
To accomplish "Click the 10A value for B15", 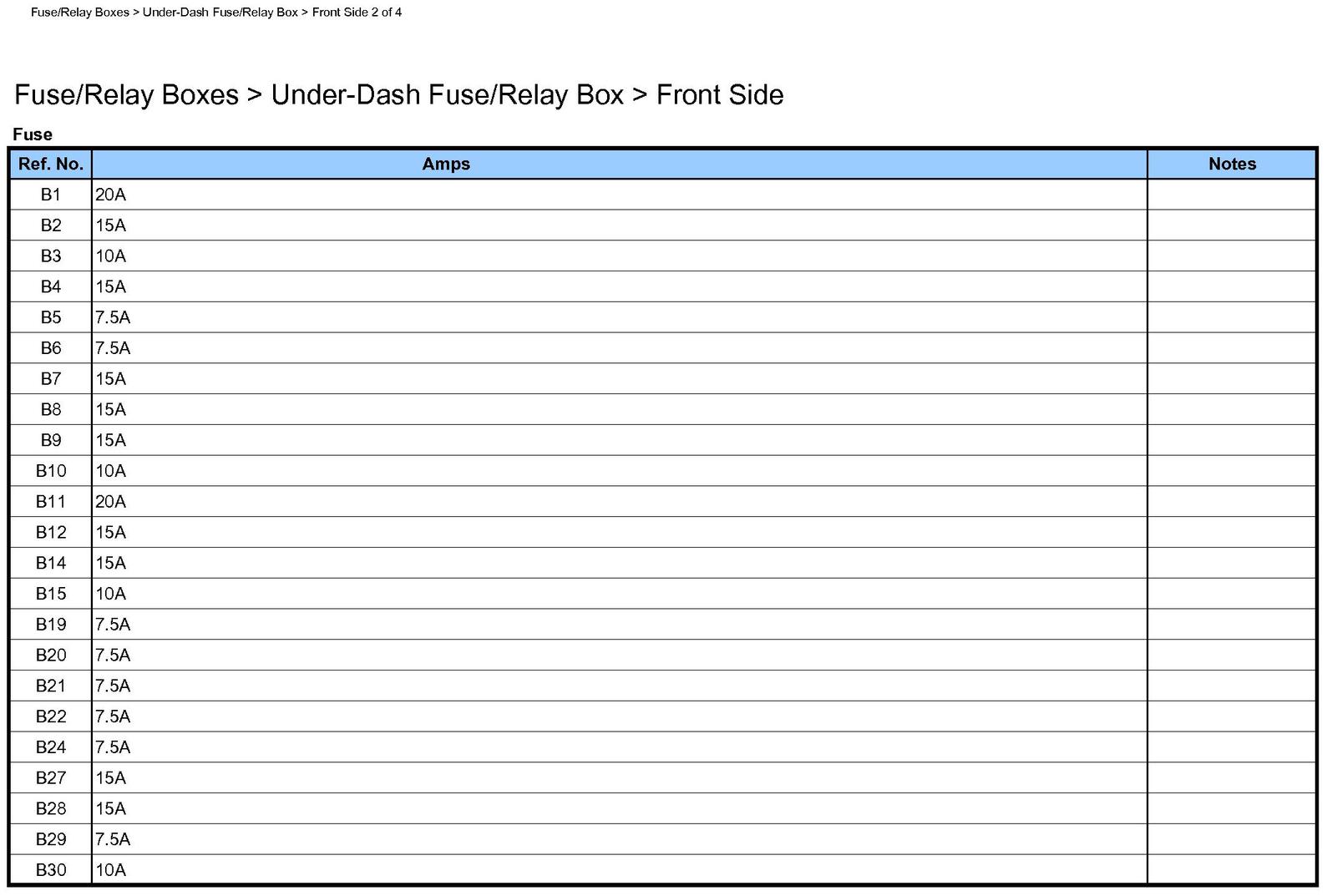I will coord(110,594).
